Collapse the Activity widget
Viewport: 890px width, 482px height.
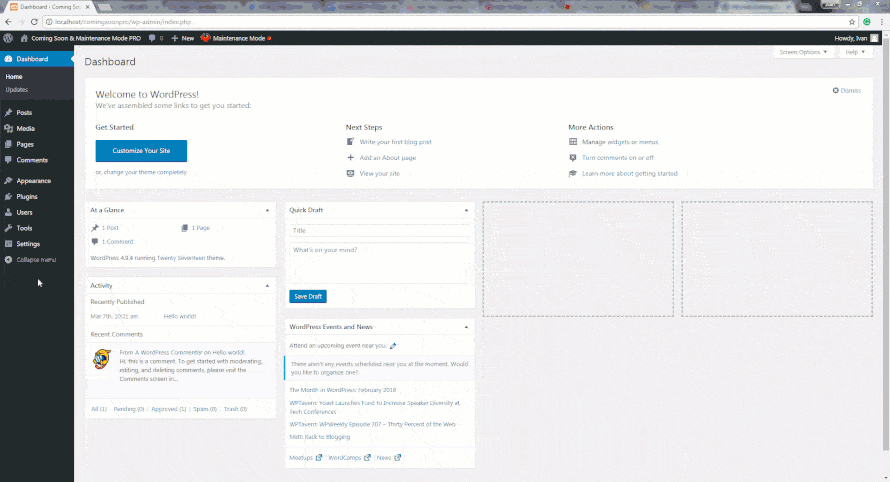pos(267,286)
